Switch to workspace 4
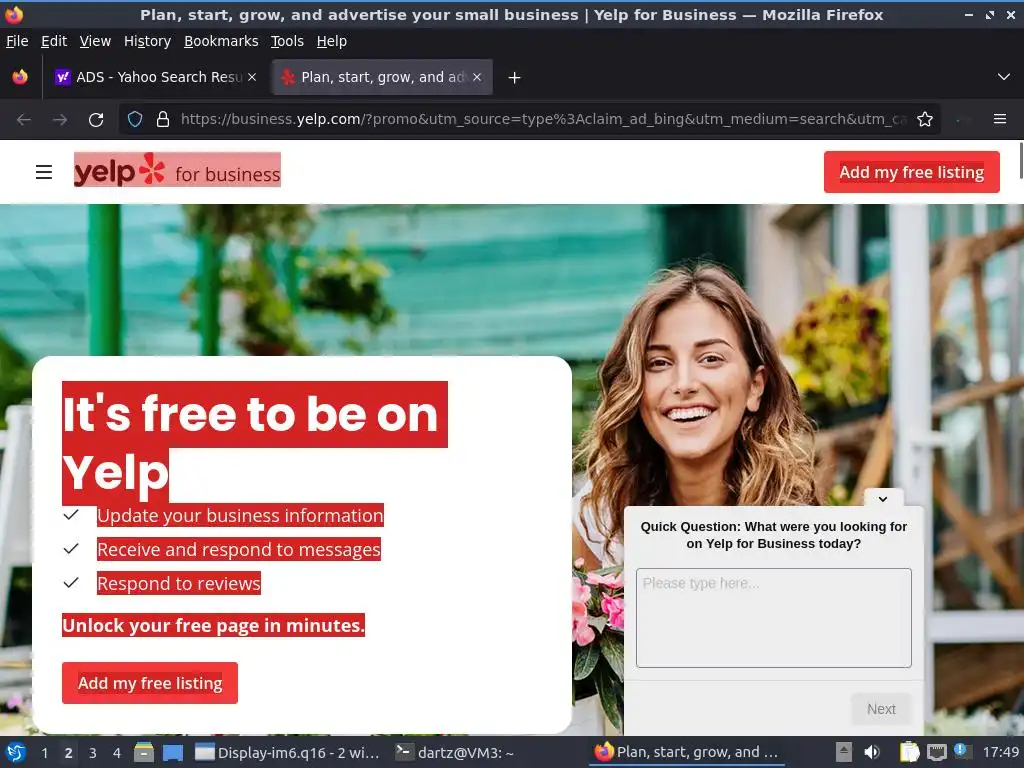This screenshot has width=1024, height=768. 116,753
